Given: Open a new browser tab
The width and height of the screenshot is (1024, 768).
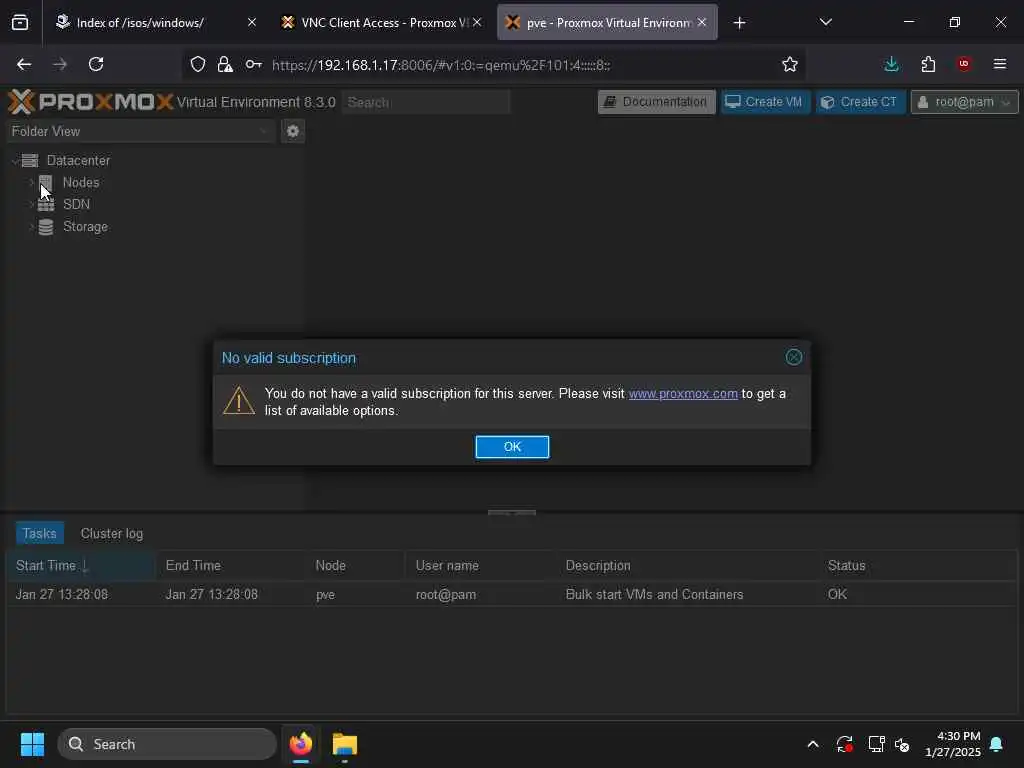Looking at the screenshot, I should pyautogui.click(x=739, y=23).
